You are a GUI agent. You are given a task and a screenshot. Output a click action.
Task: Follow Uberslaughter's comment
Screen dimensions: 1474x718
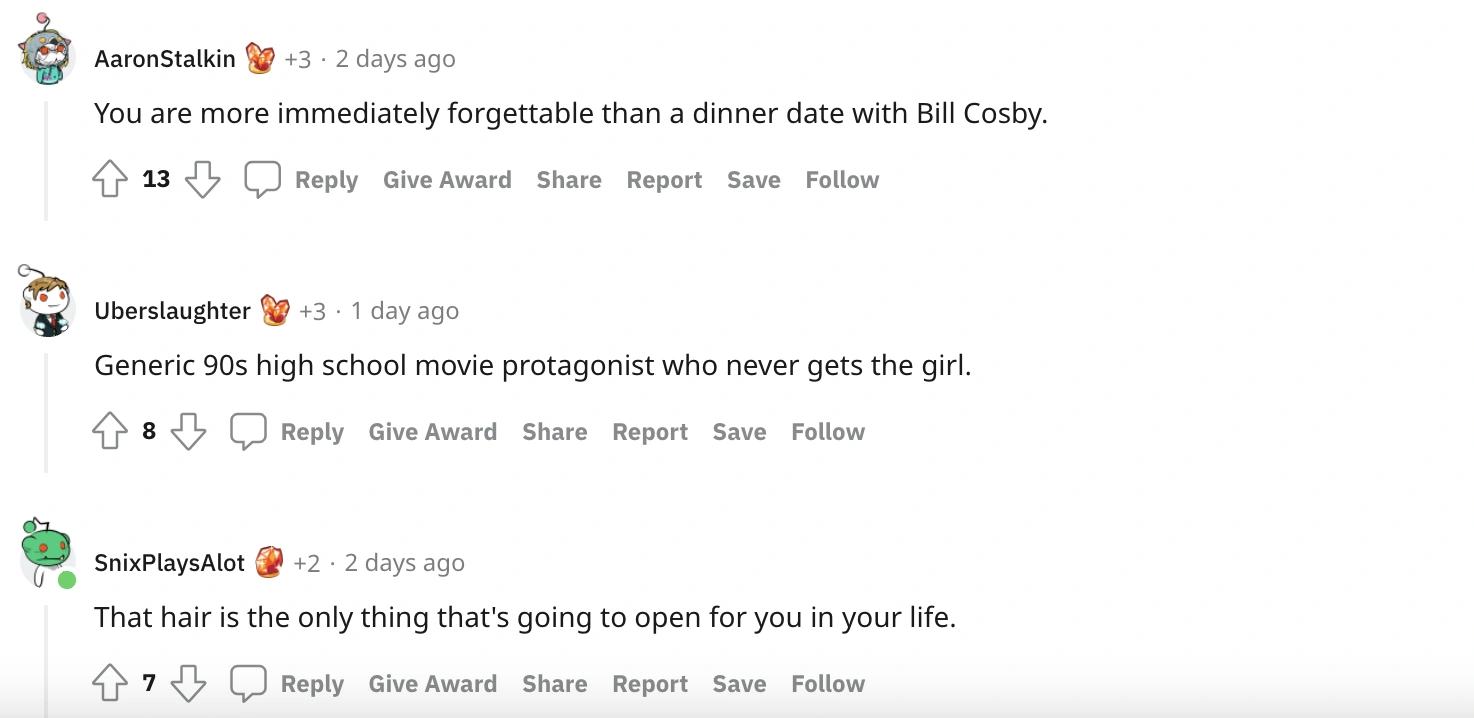828,432
